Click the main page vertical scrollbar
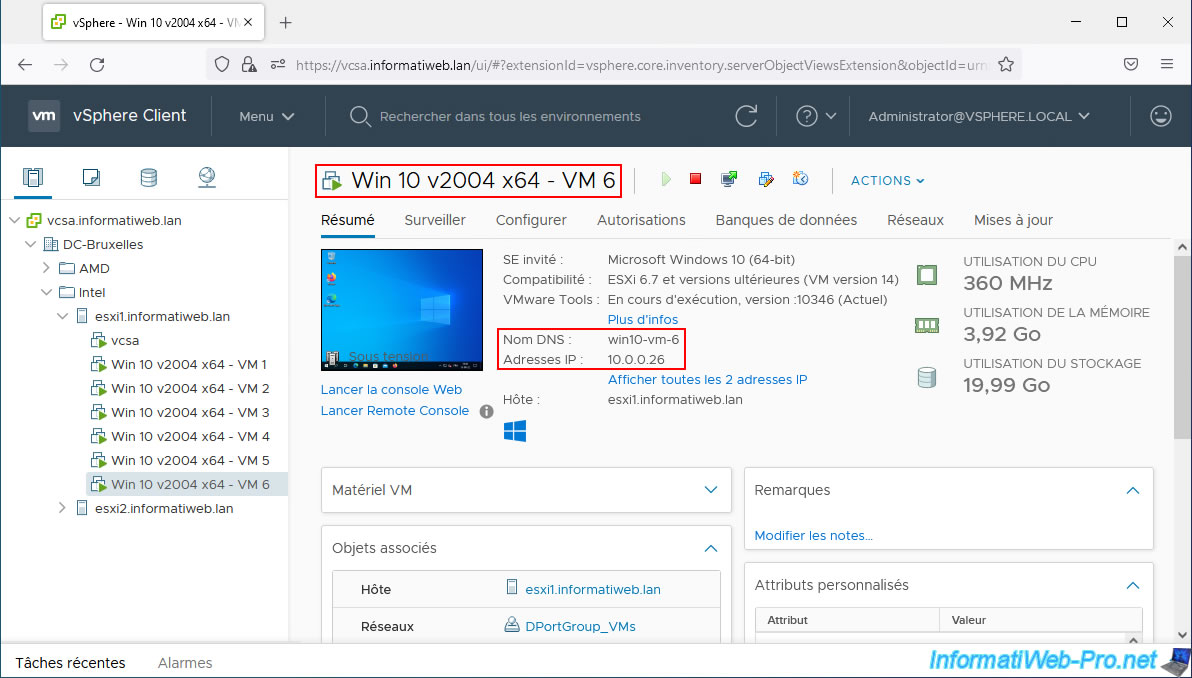Image resolution: width=1192 pixels, height=678 pixels. [x=1183, y=346]
